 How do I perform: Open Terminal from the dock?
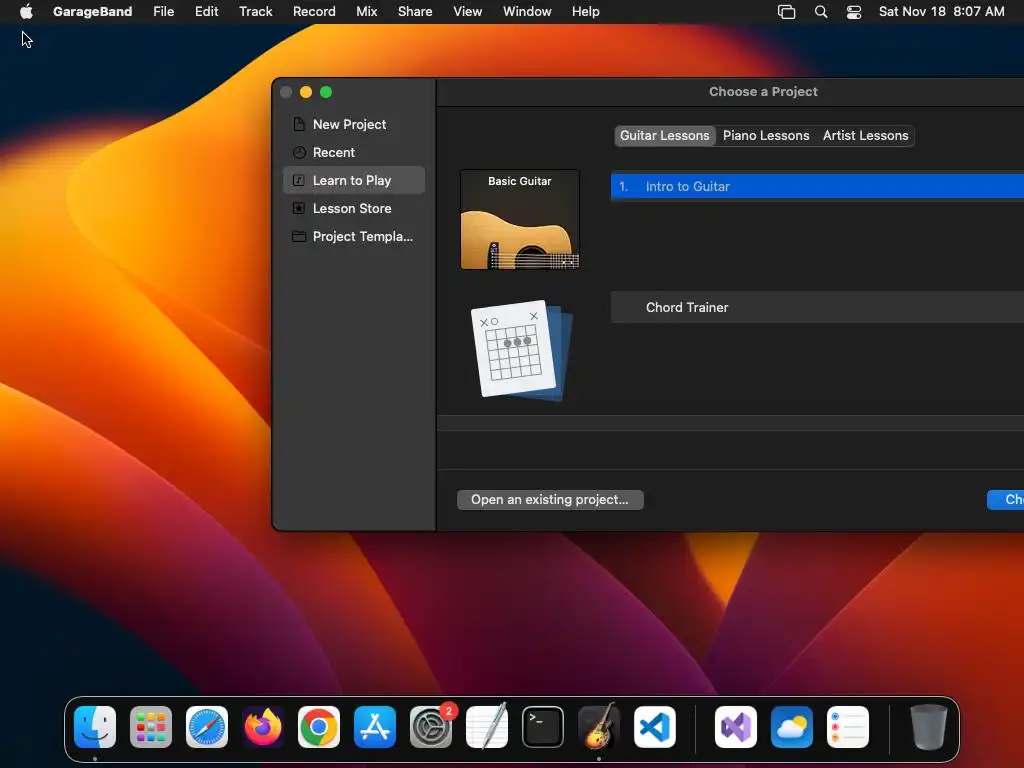coord(543,726)
